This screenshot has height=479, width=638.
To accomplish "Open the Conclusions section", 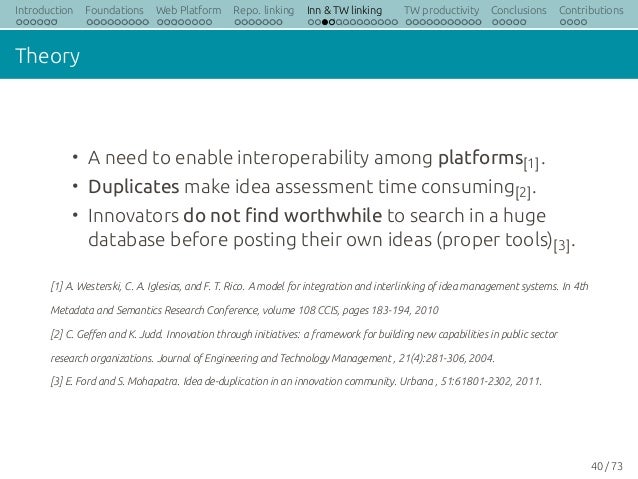I will pos(519,10).
